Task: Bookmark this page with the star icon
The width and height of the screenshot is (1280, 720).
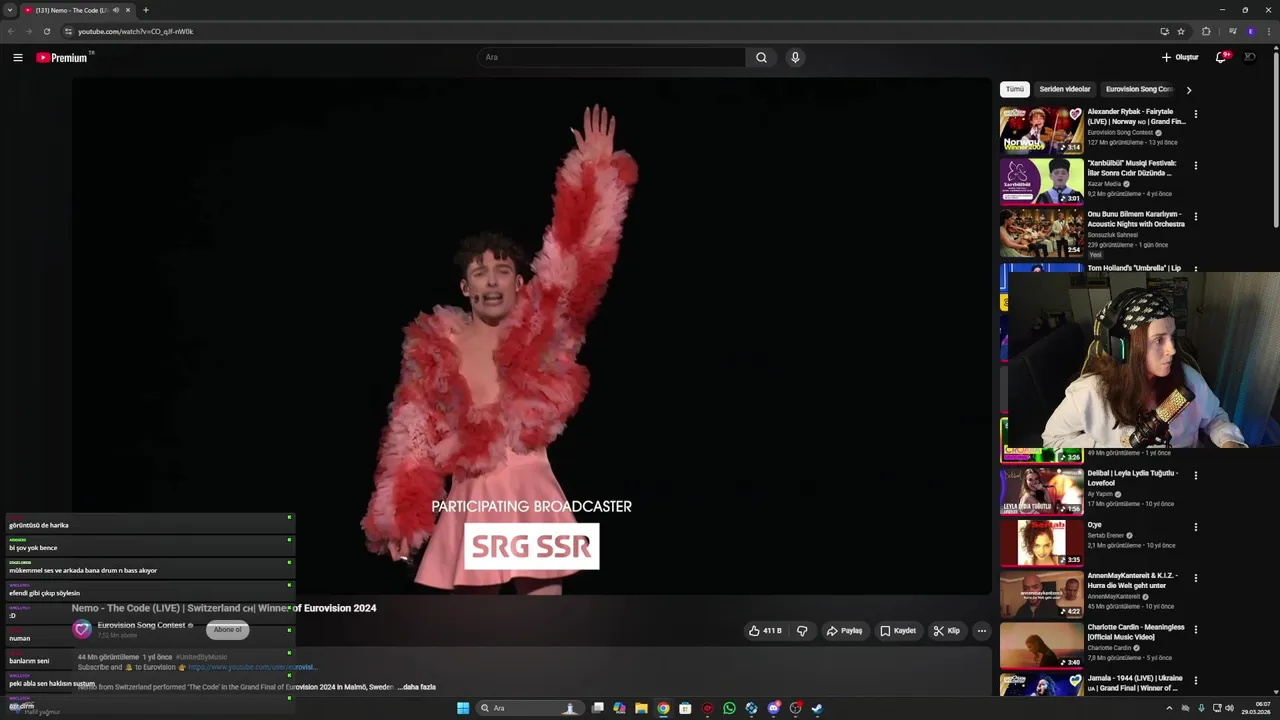Action: point(1181,31)
